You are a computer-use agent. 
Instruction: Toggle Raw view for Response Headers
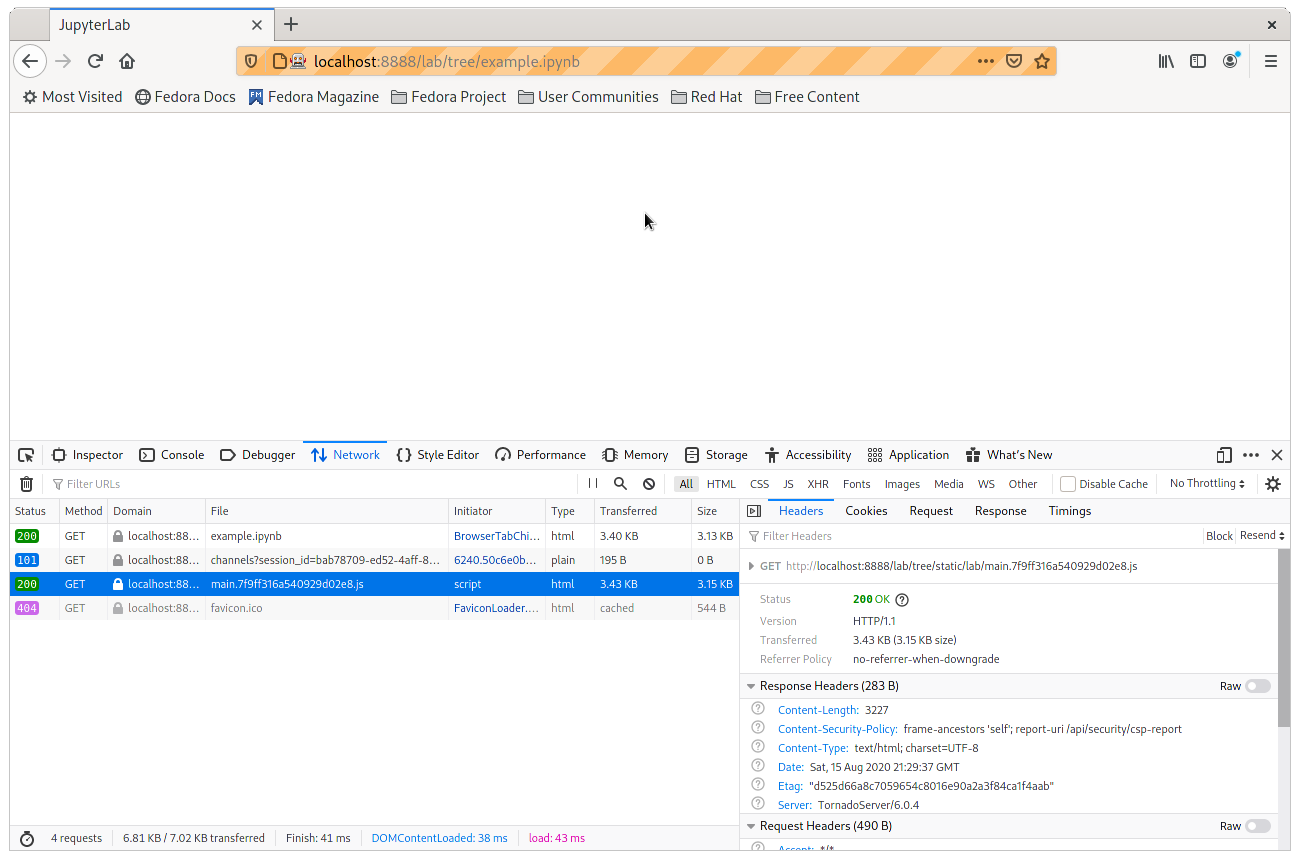1256,686
